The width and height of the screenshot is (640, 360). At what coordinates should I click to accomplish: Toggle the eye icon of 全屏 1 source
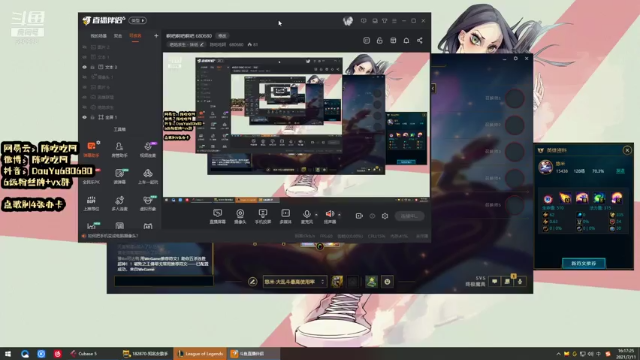click(x=85, y=117)
